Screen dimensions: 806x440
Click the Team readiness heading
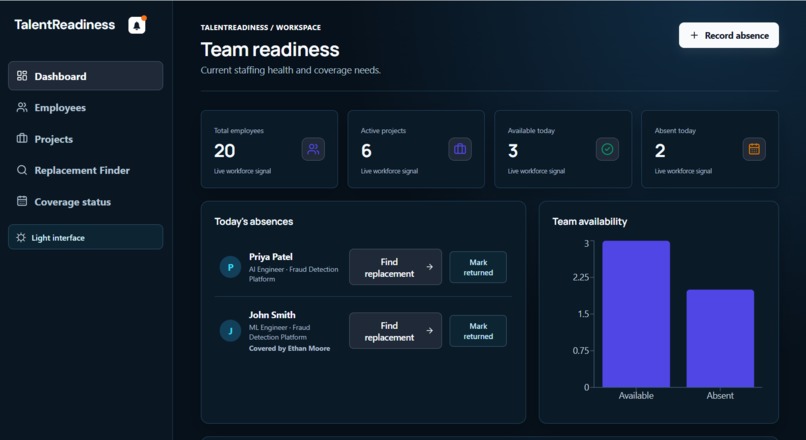click(270, 49)
